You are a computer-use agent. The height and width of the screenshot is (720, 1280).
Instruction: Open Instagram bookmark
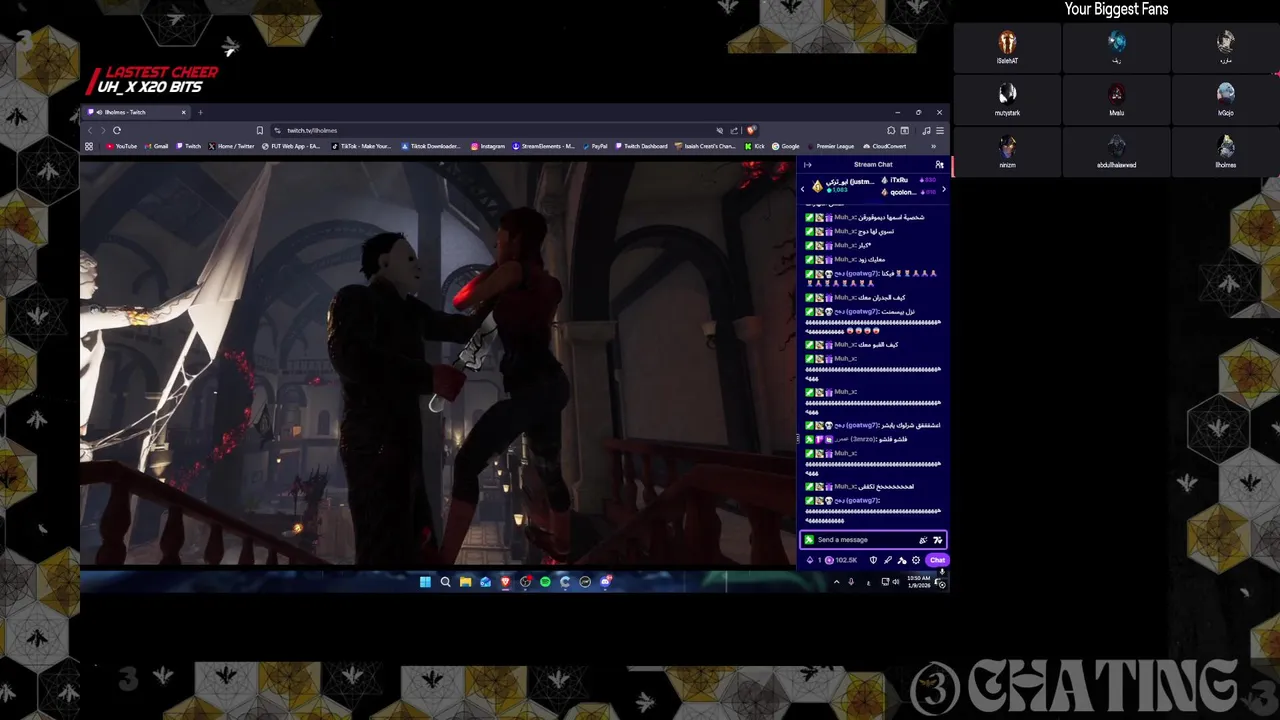(x=488, y=146)
